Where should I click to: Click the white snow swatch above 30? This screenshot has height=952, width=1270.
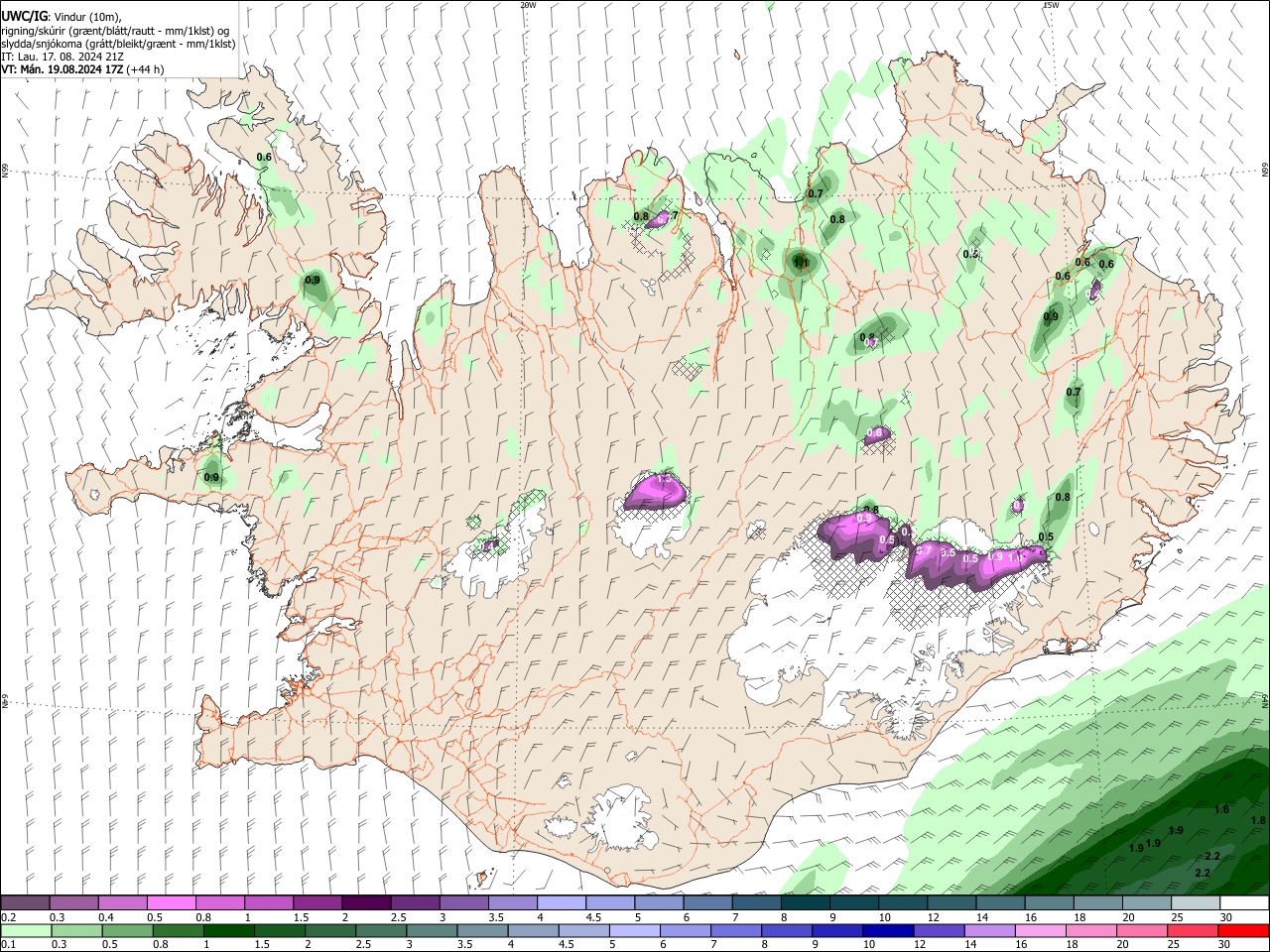click(x=1244, y=903)
